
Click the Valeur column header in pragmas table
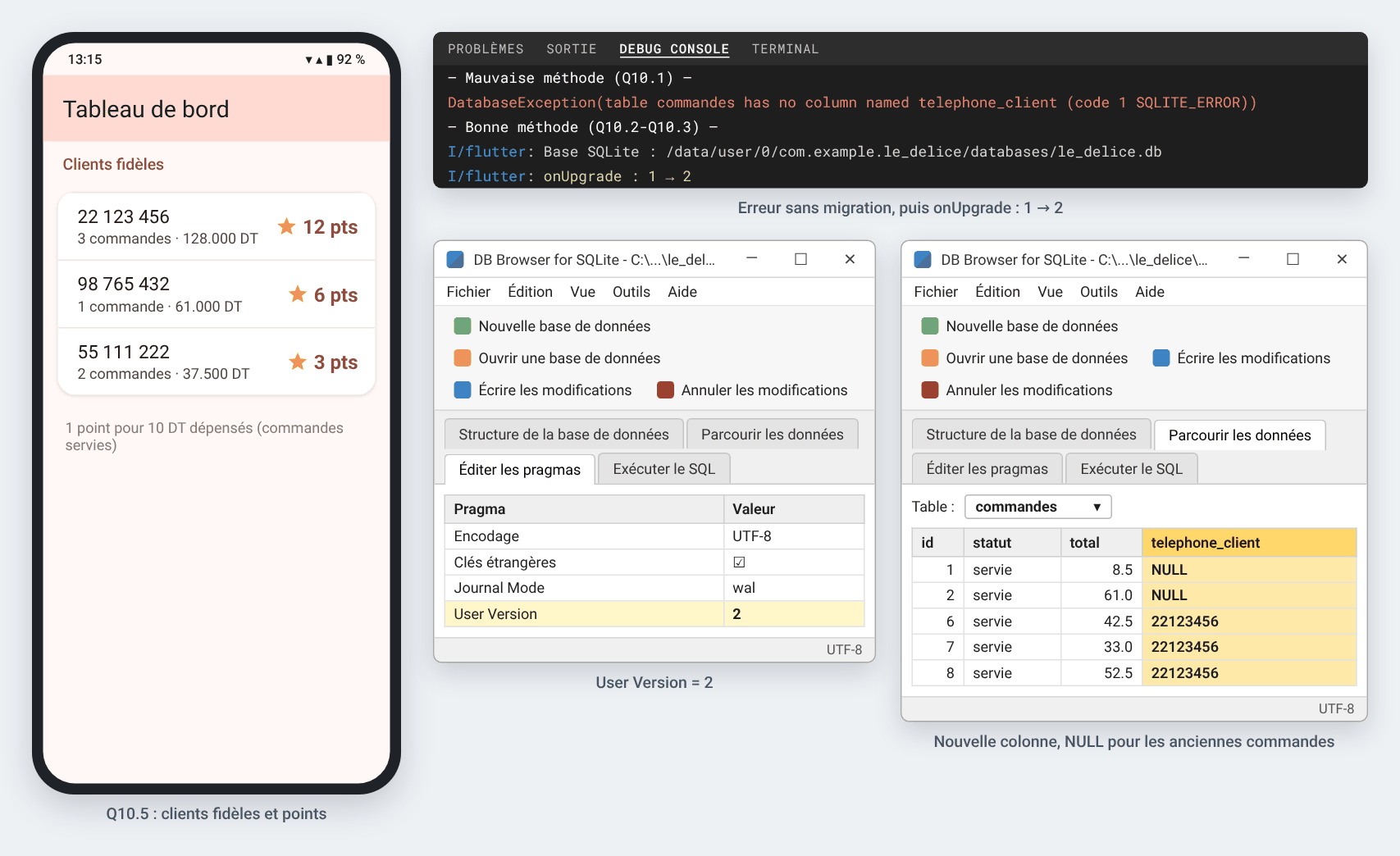tap(794, 509)
